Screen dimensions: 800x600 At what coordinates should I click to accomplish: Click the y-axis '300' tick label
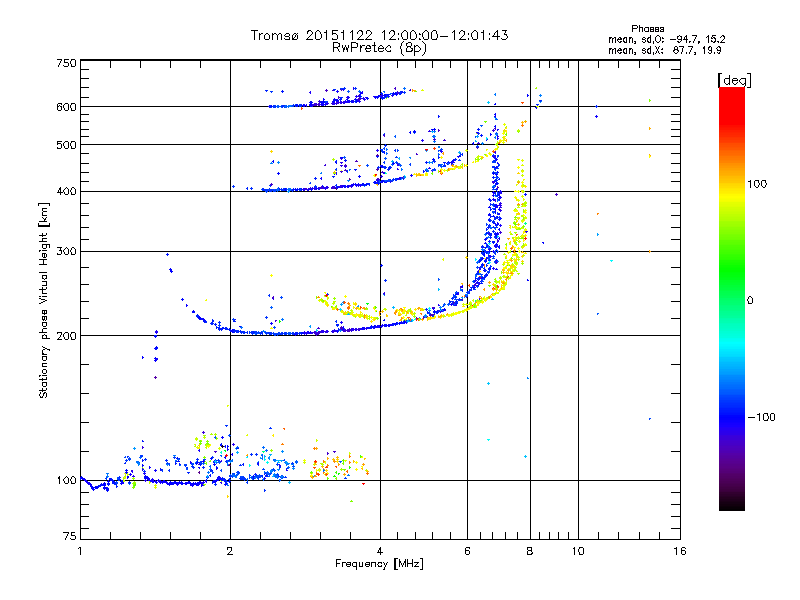tap(66, 252)
